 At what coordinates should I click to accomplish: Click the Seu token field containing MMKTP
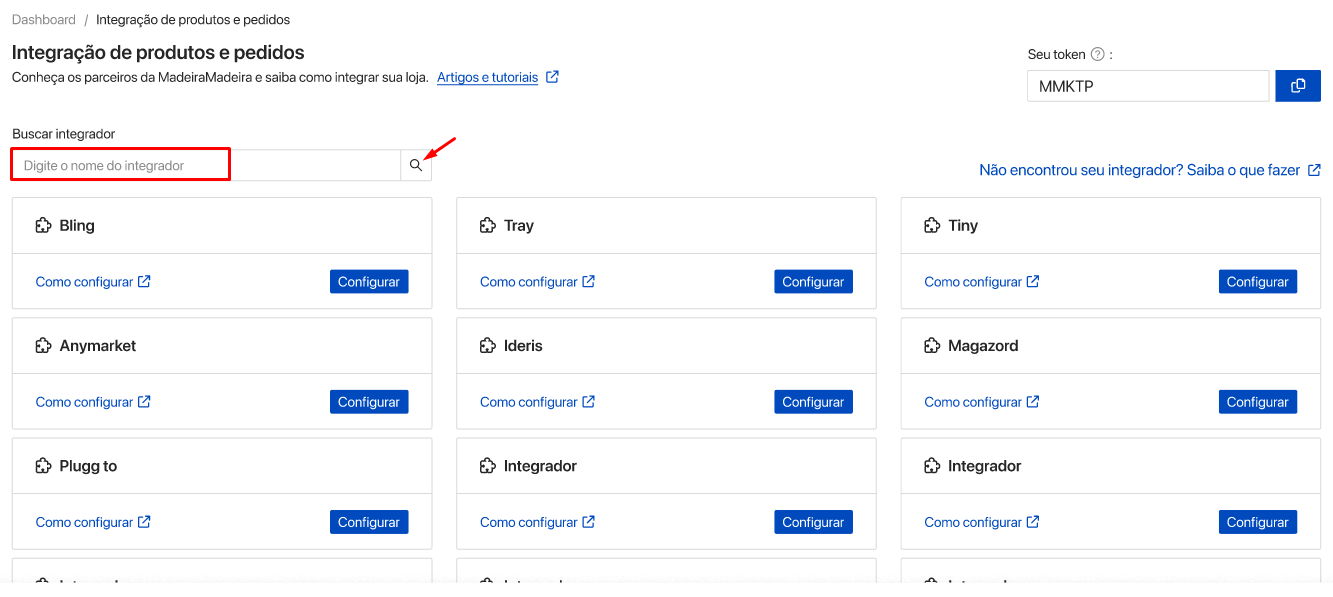(1147, 86)
